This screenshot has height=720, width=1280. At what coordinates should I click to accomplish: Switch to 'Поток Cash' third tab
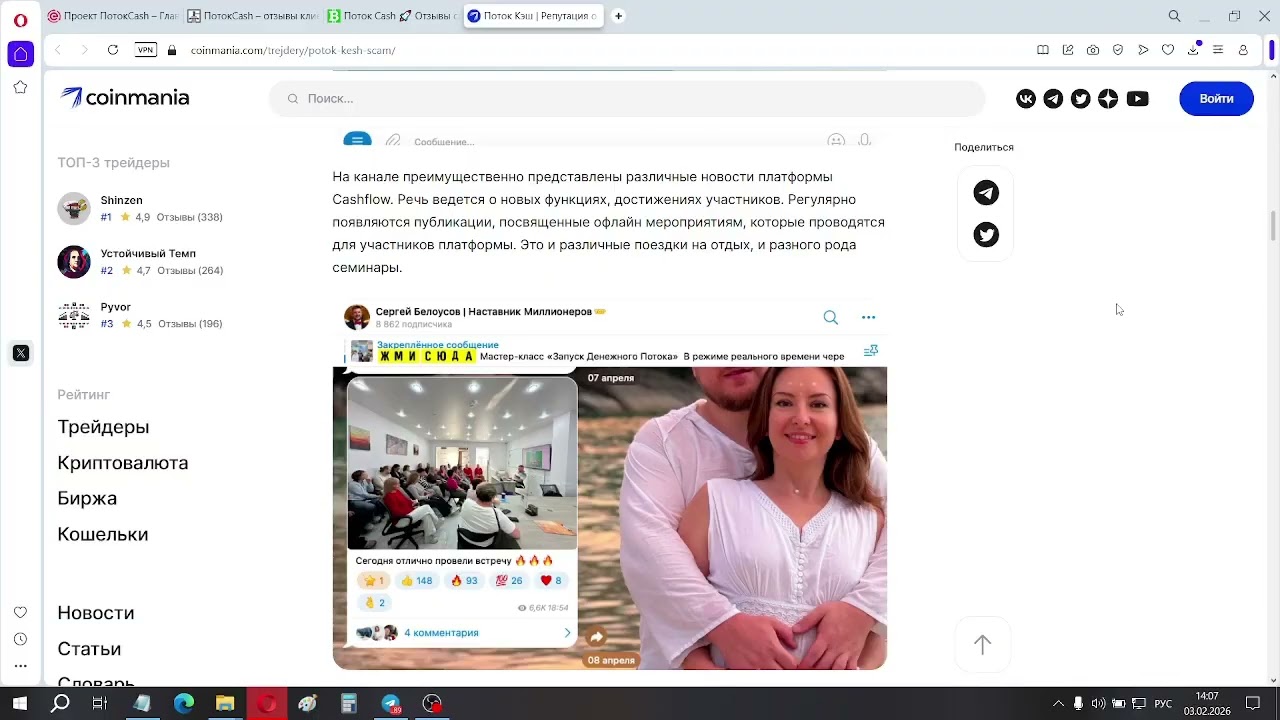[393, 16]
